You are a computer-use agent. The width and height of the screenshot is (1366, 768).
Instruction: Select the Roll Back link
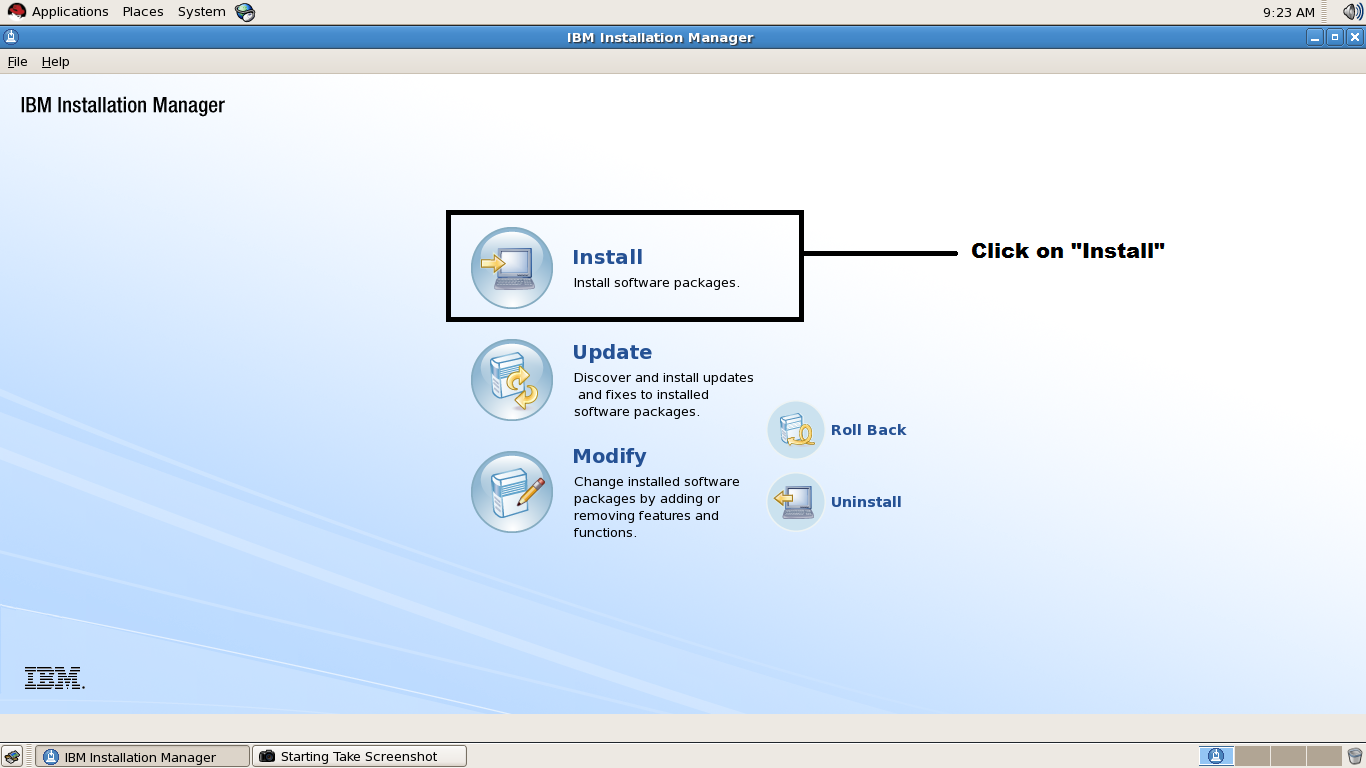coord(868,430)
